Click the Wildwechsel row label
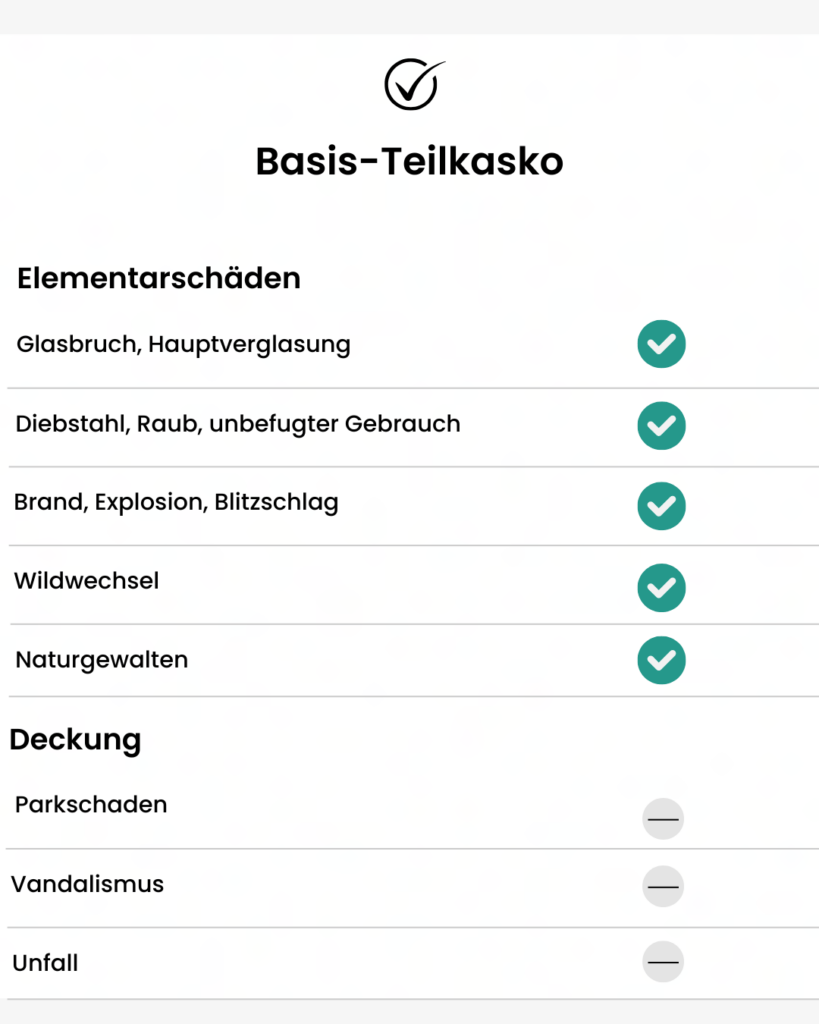 pyautogui.click(x=86, y=581)
